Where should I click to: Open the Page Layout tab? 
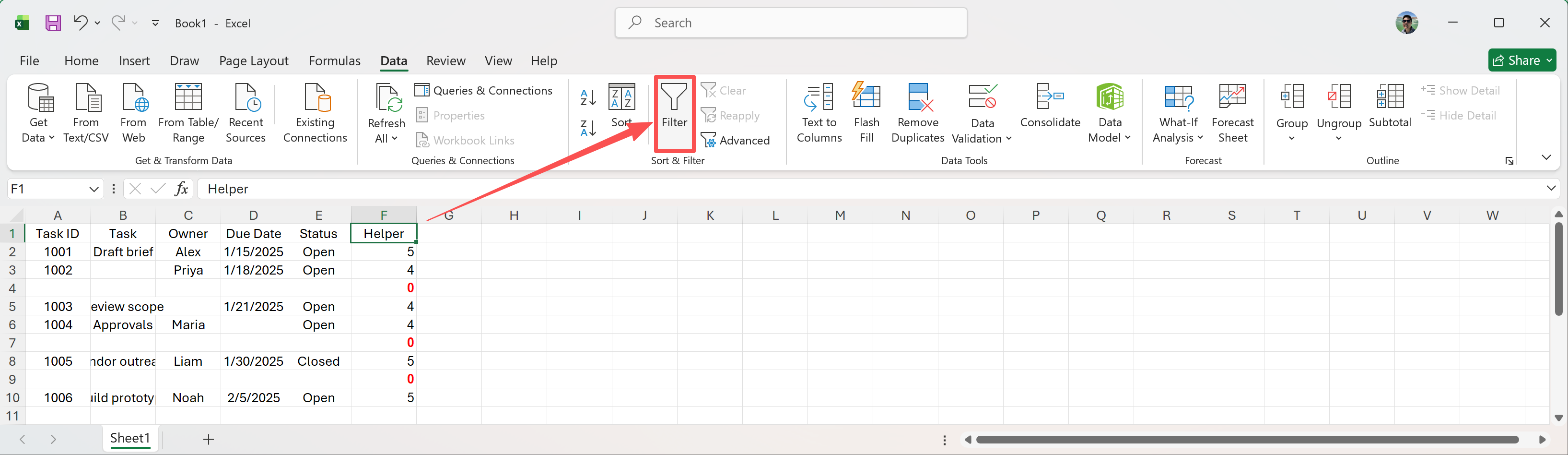[x=253, y=61]
